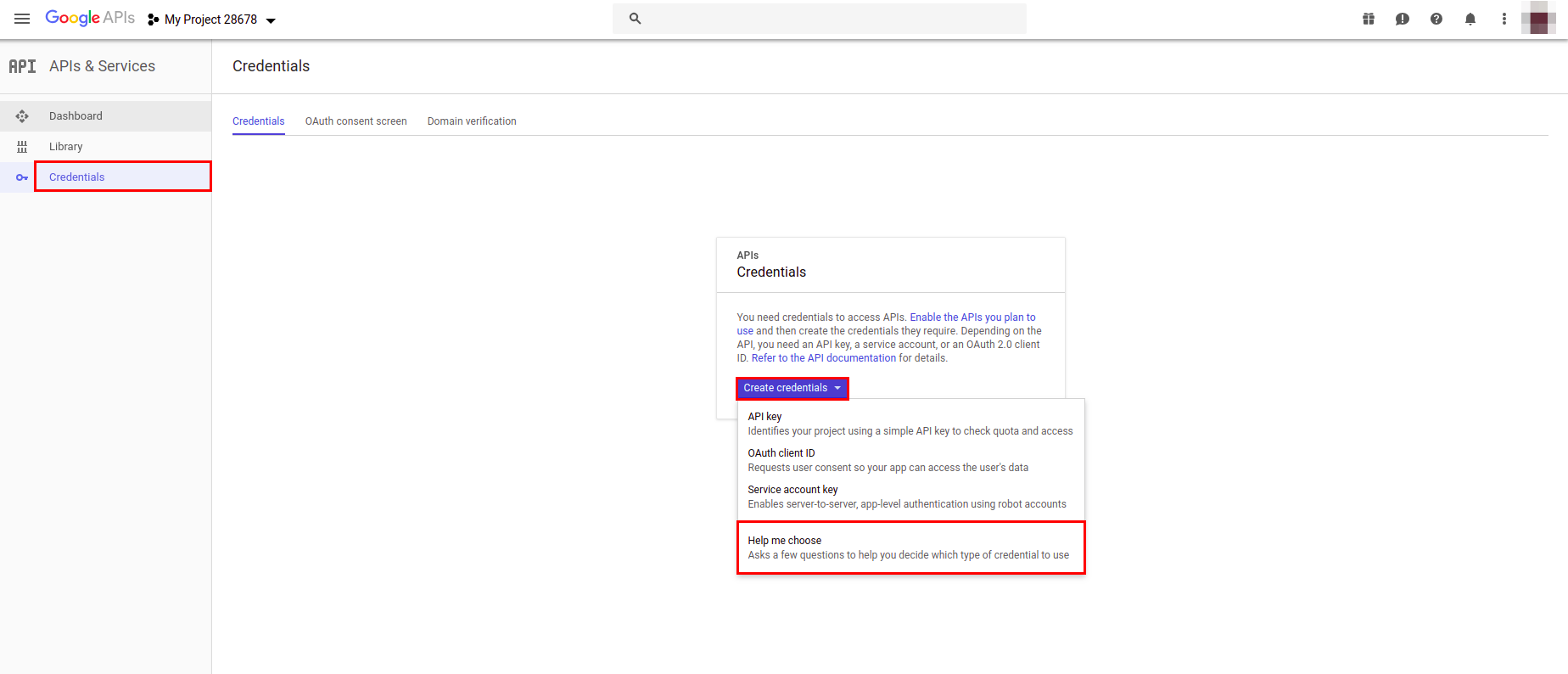Click the Create credentials button

pos(792,388)
